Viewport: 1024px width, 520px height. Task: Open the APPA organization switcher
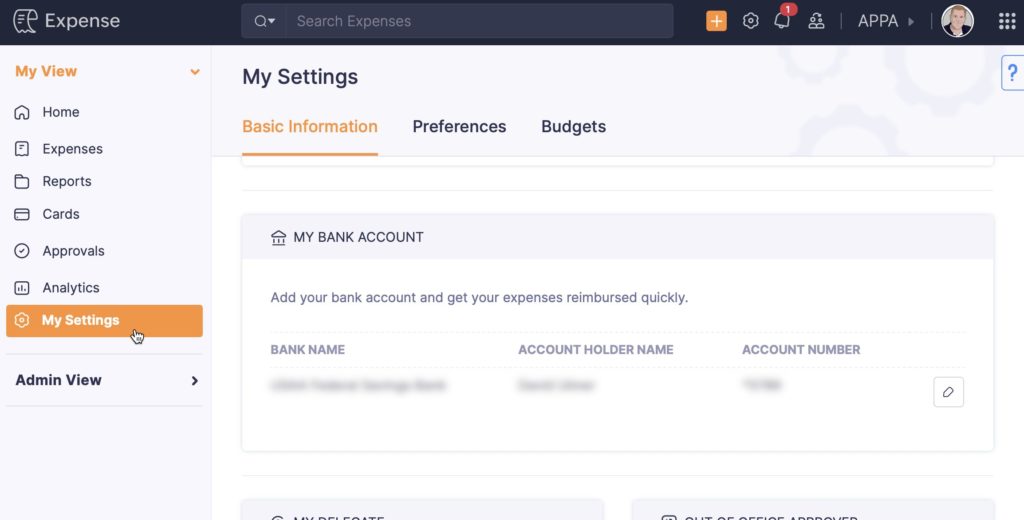(x=886, y=21)
